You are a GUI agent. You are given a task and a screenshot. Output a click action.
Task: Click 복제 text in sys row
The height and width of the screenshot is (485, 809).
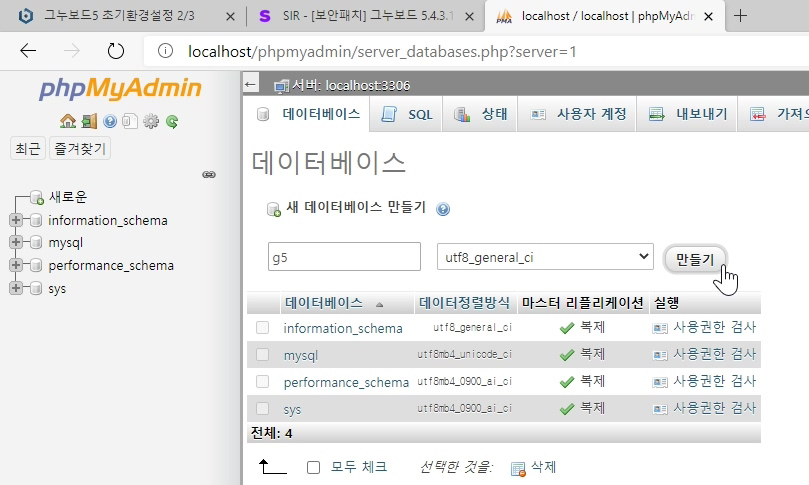(x=592, y=408)
